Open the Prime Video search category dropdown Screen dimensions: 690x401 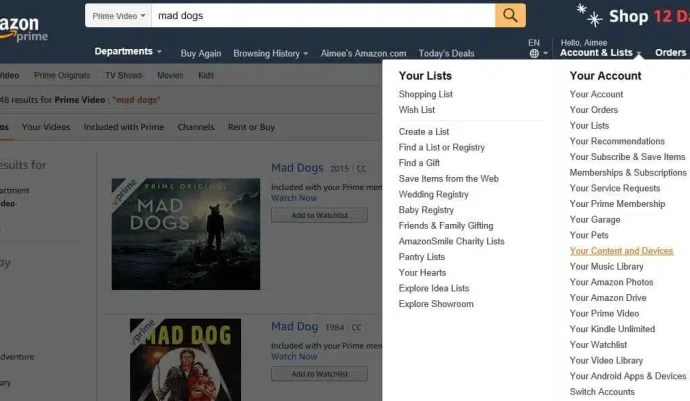[118, 16]
